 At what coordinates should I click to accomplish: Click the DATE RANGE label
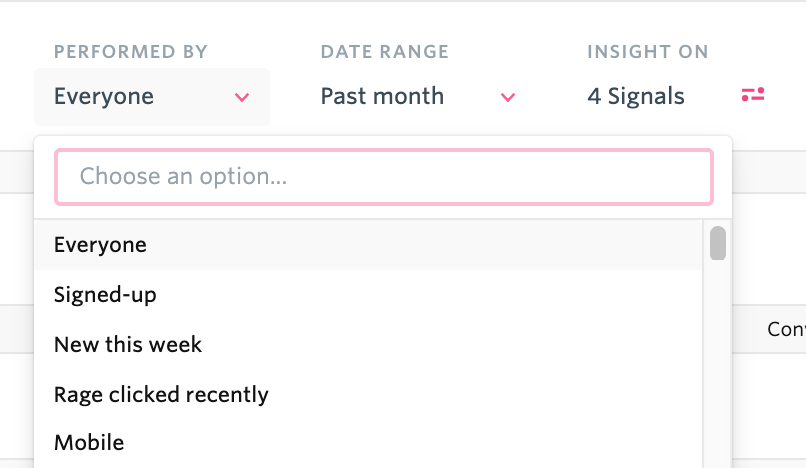coord(384,52)
